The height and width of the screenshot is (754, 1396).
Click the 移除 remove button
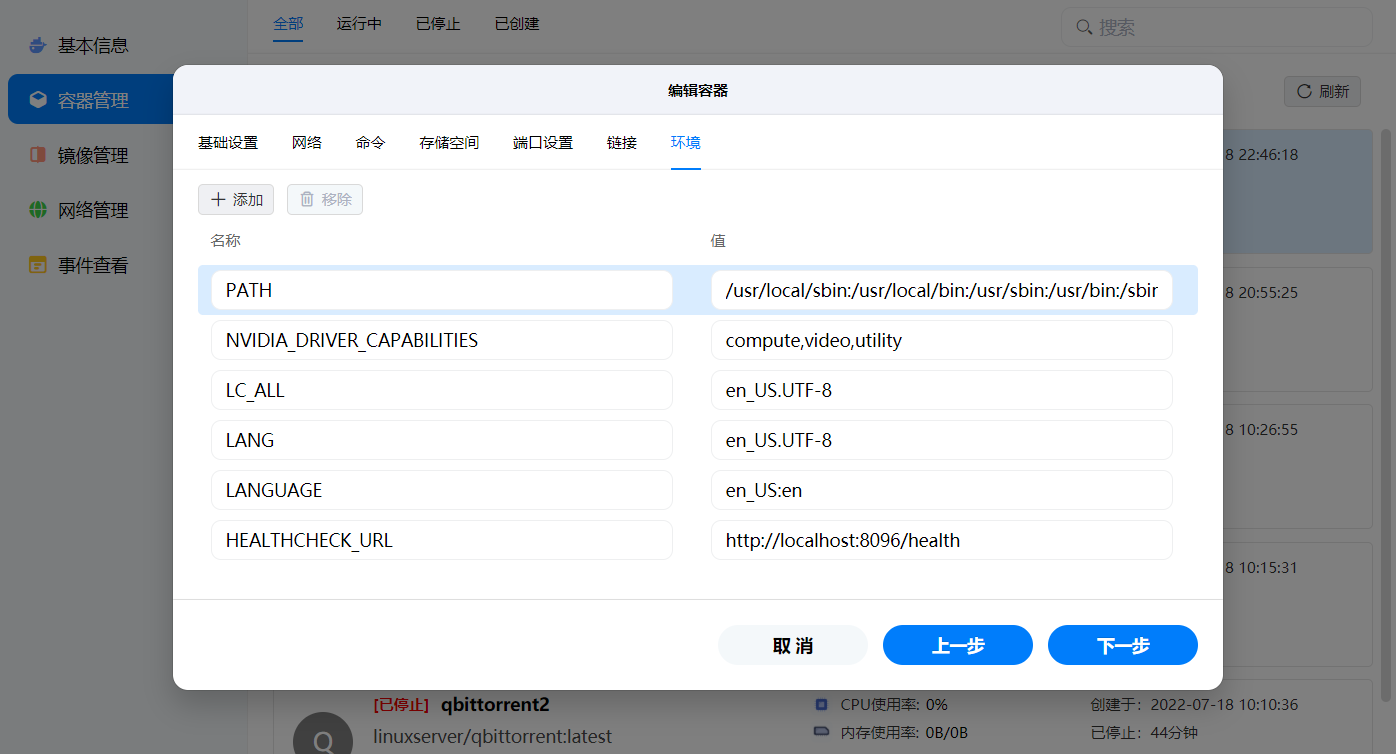(325, 199)
